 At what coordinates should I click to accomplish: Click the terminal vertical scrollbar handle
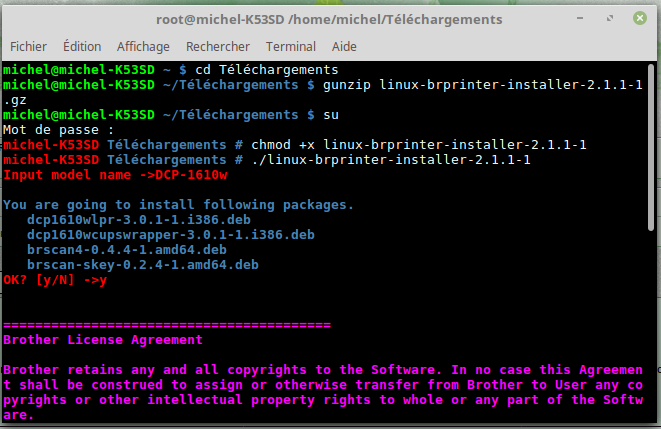[651, 147]
